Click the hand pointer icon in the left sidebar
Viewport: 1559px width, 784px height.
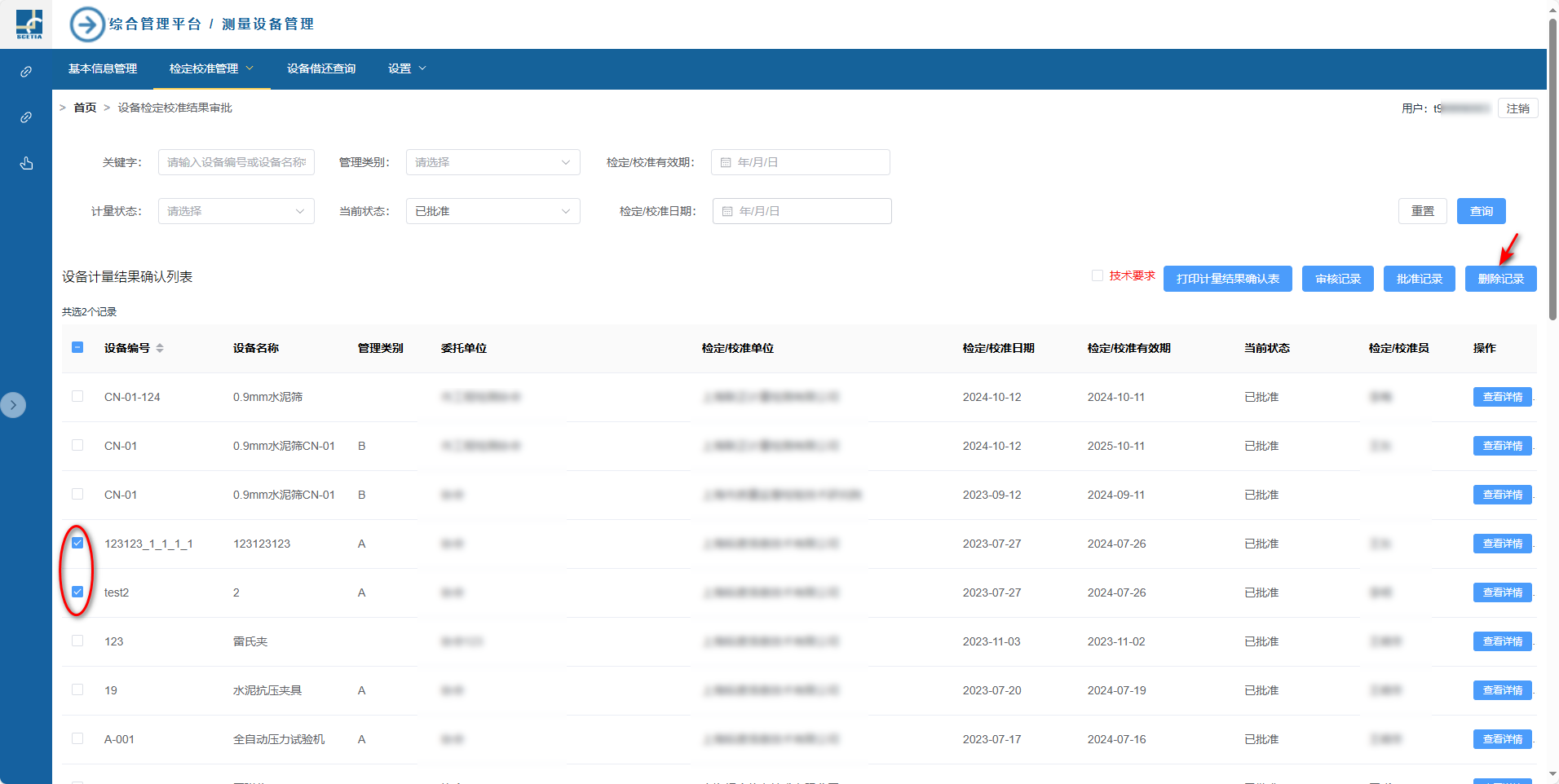click(26, 164)
